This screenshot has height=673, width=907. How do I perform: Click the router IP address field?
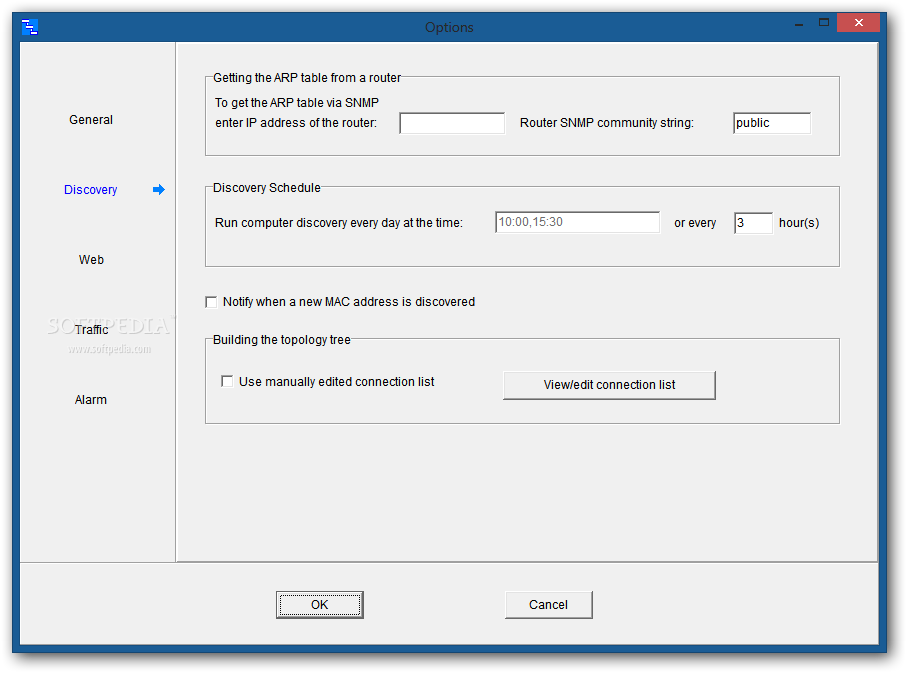(x=452, y=123)
